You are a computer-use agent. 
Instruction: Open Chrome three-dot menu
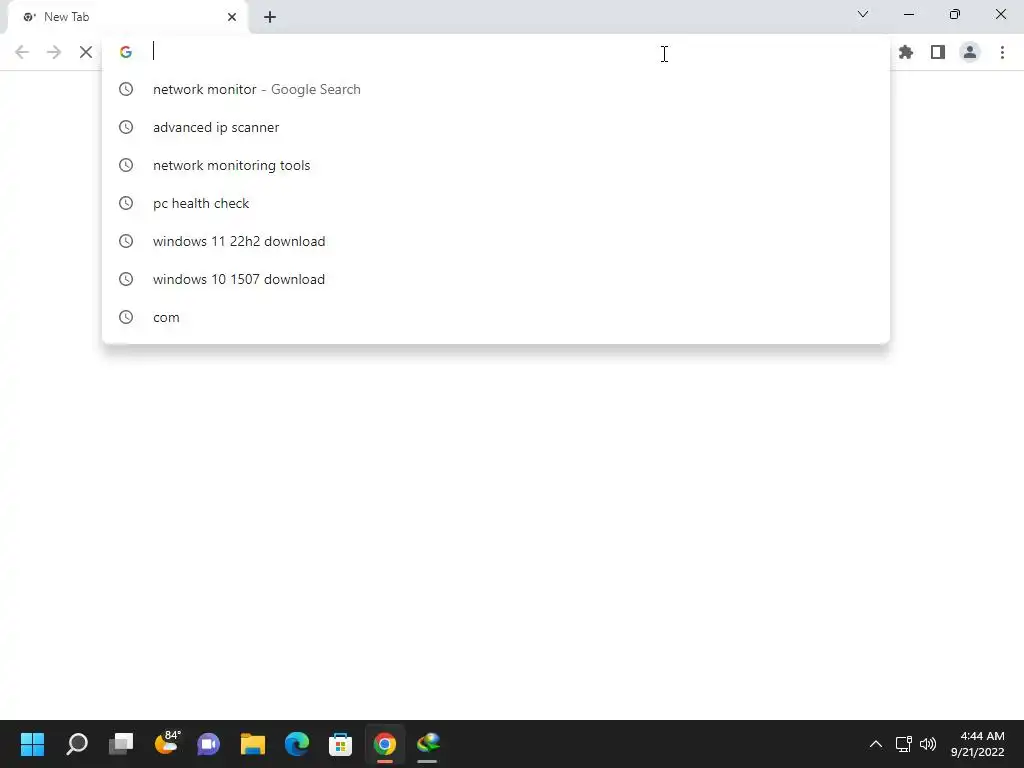[x=1002, y=52]
